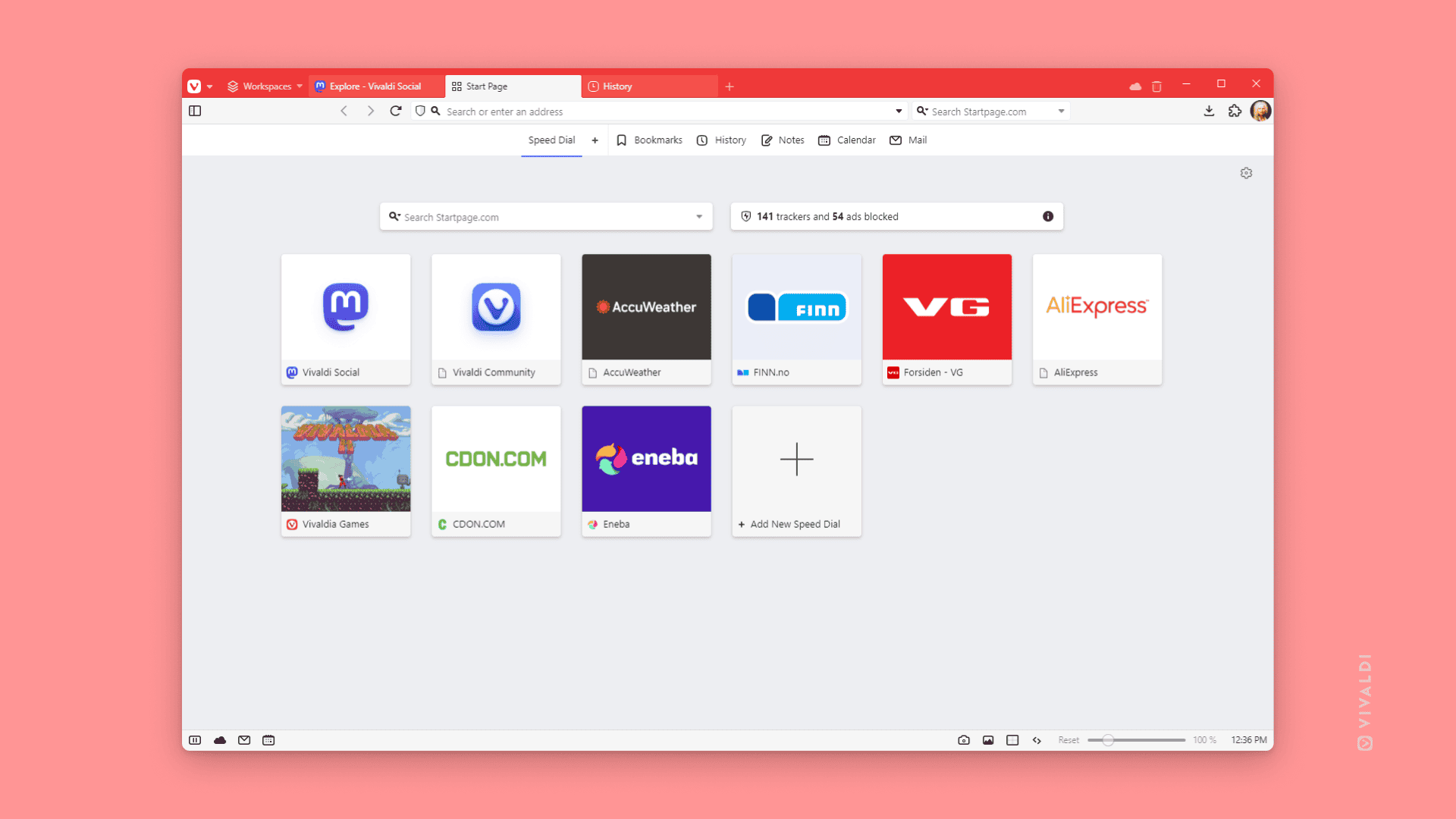Click the privacy statistics info icon
The image size is (1456, 819).
[1048, 216]
